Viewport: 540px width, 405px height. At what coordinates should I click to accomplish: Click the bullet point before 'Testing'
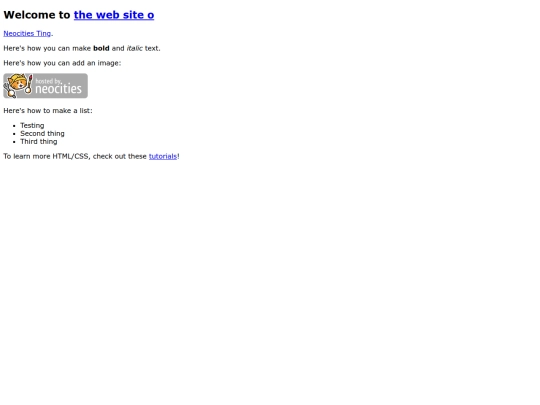point(14,126)
